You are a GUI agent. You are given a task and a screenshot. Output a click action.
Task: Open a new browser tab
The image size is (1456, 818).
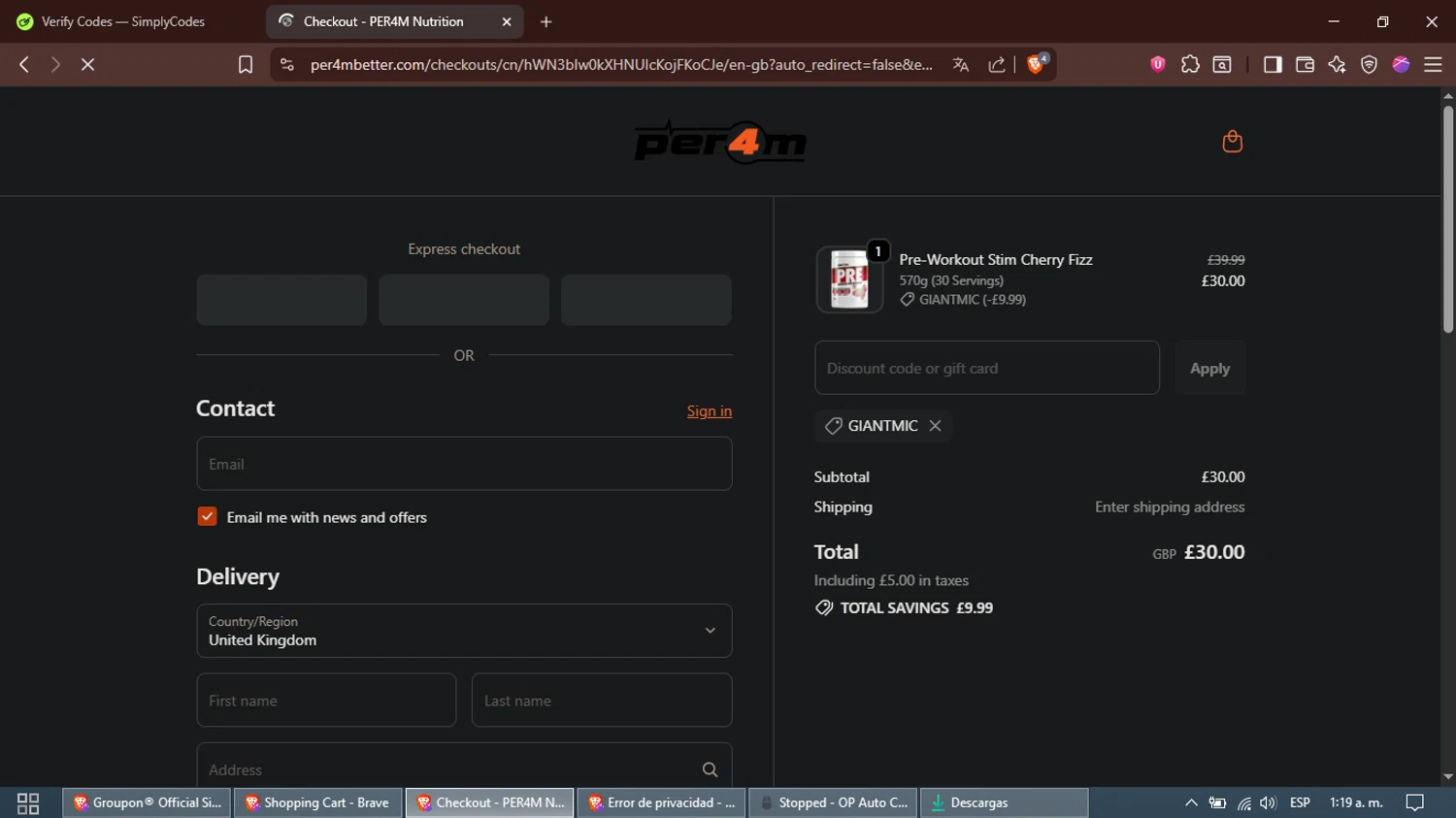coord(546,21)
